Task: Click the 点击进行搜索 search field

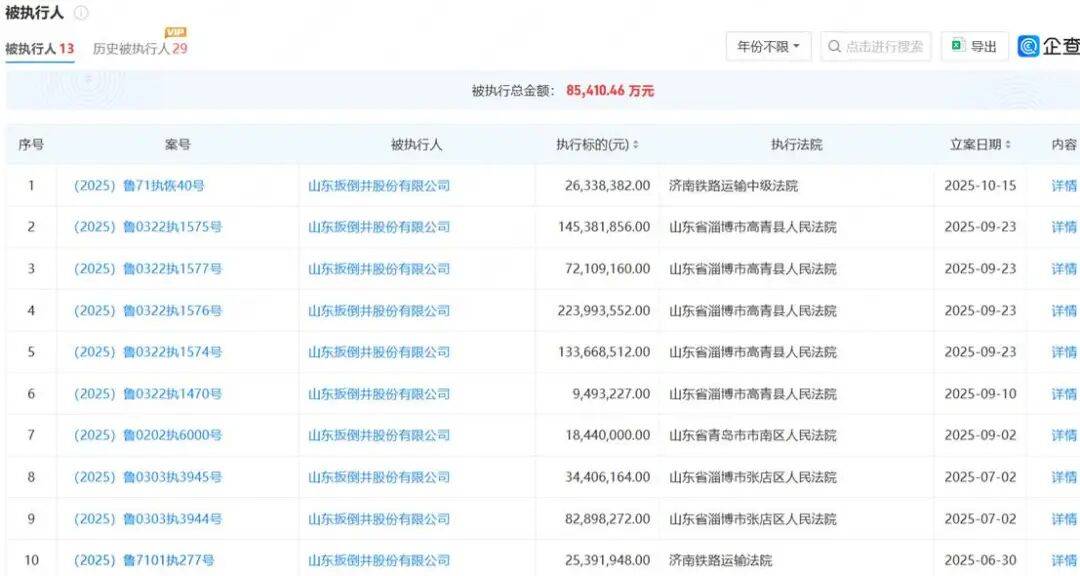Action: click(875, 46)
